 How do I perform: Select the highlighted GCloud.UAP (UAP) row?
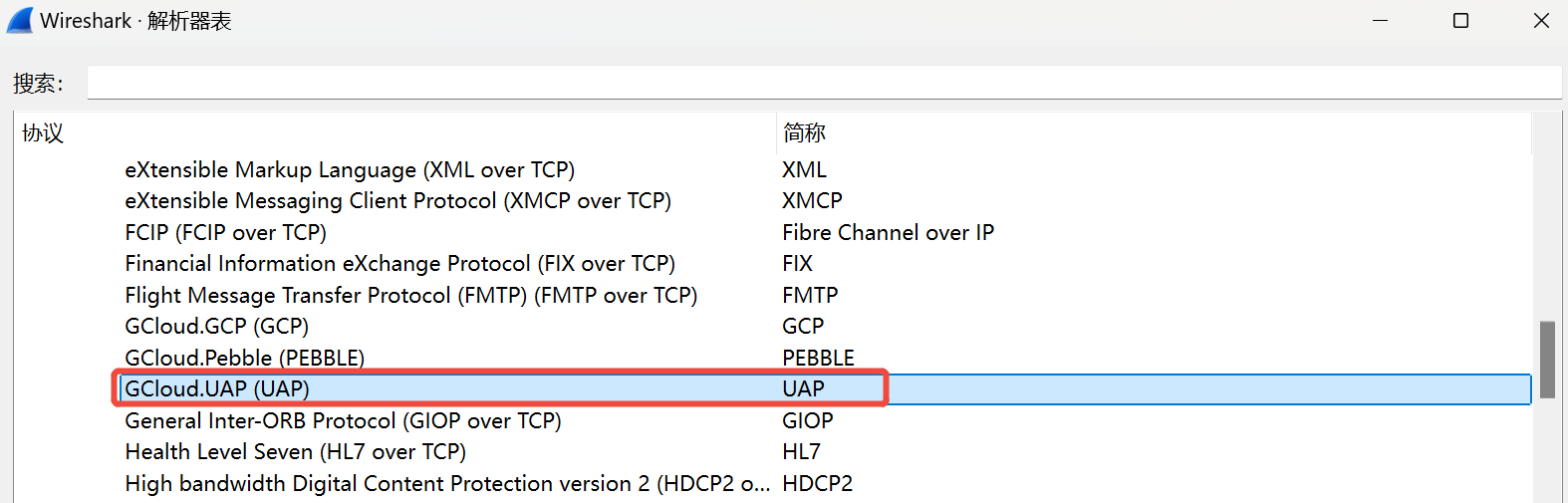coord(217,389)
